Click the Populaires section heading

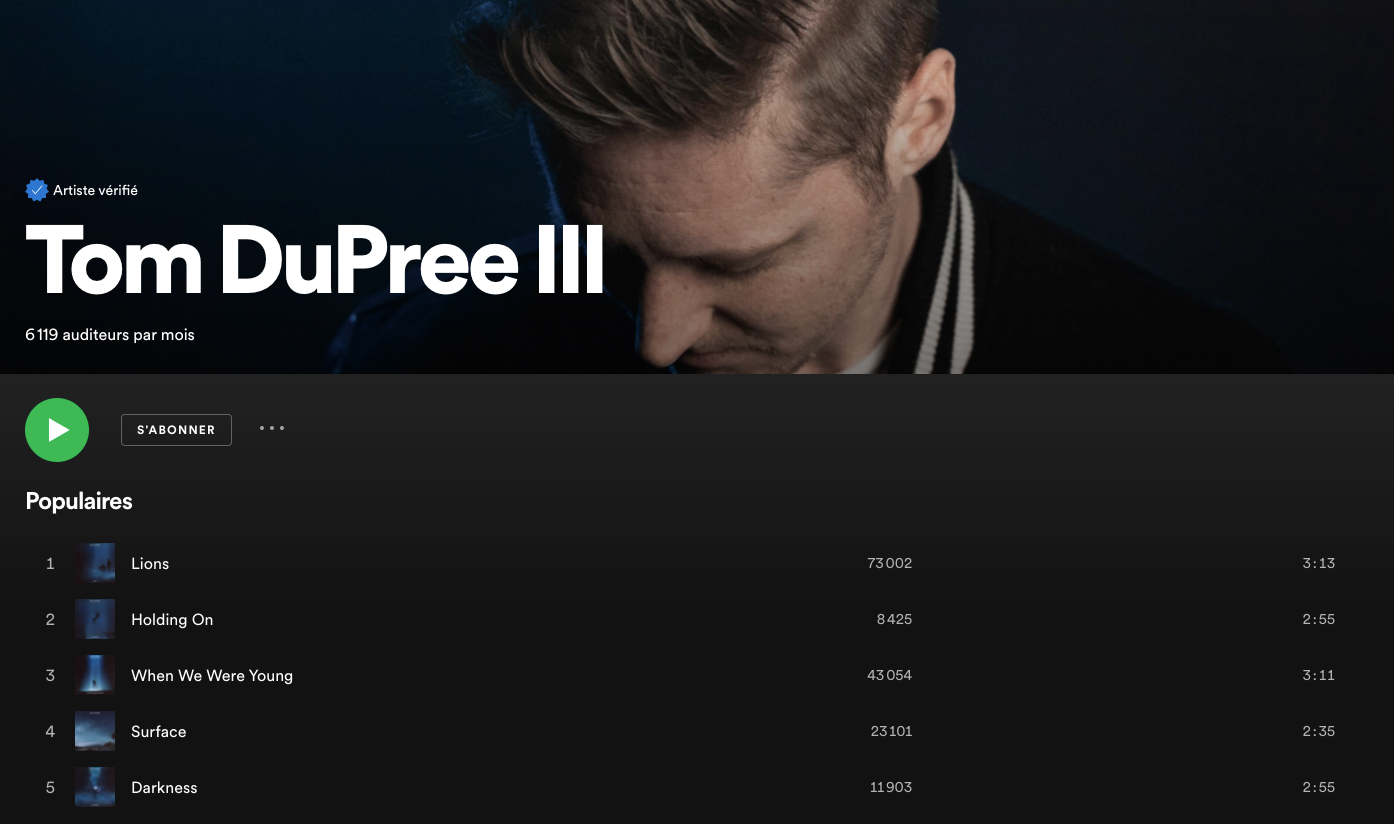pos(79,501)
